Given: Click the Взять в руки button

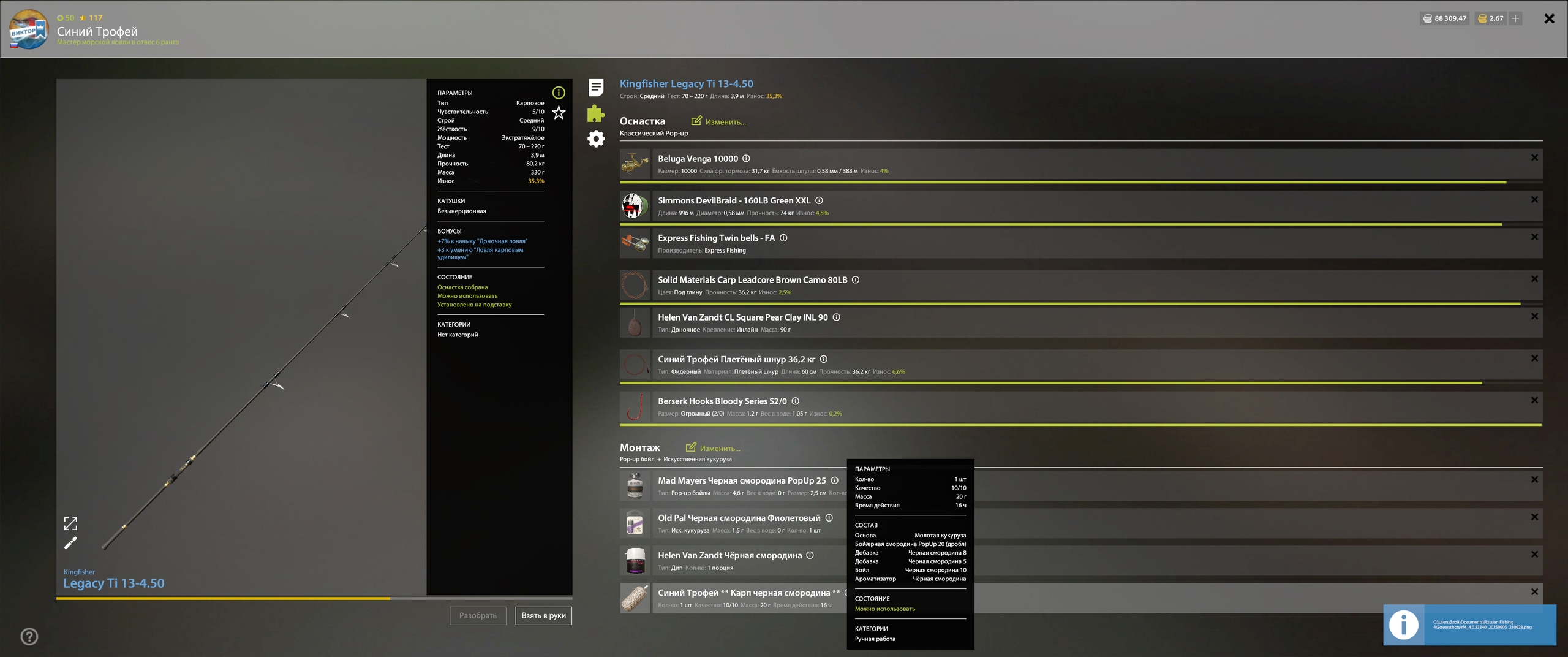Looking at the screenshot, I should [x=543, y=615].
